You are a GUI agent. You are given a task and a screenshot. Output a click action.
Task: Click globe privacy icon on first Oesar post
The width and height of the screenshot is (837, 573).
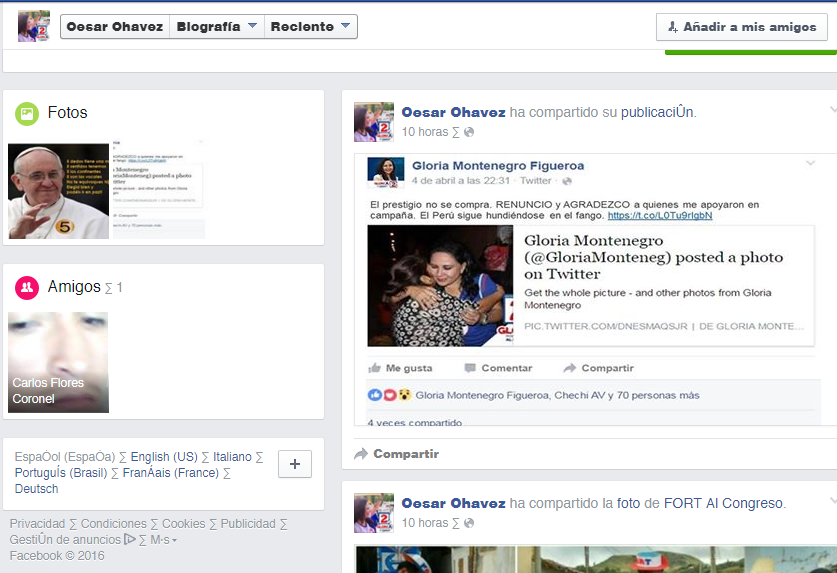pyautogui.click(x=469, y=132)
